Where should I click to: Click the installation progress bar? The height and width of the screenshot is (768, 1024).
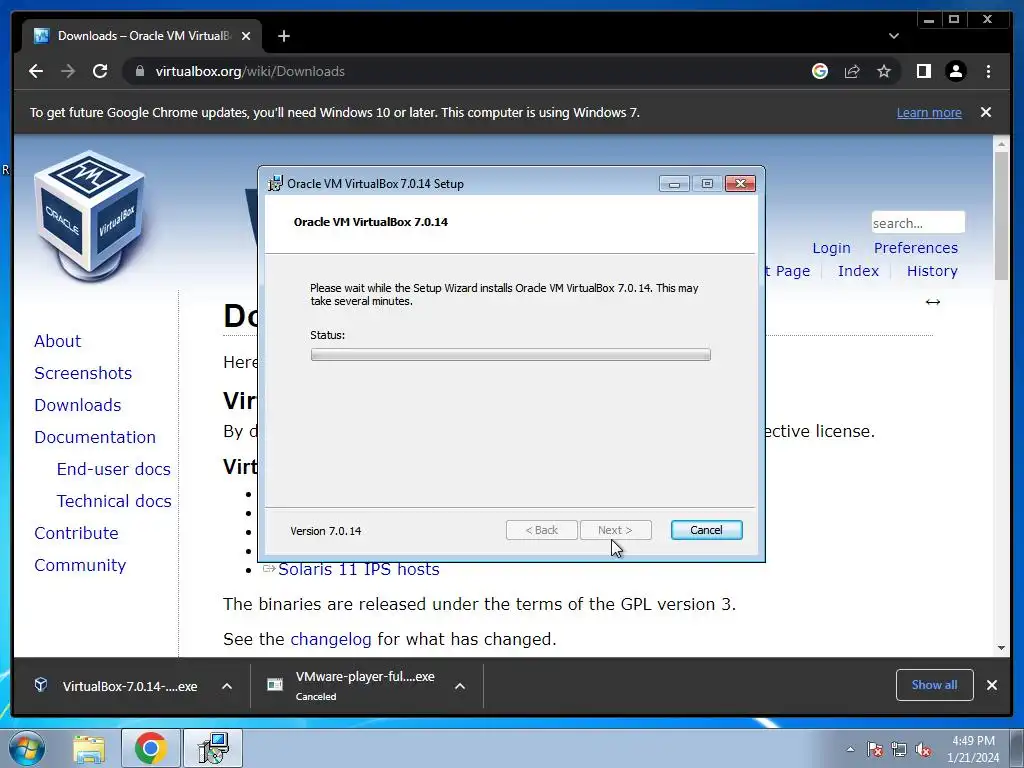click(511, 355)
